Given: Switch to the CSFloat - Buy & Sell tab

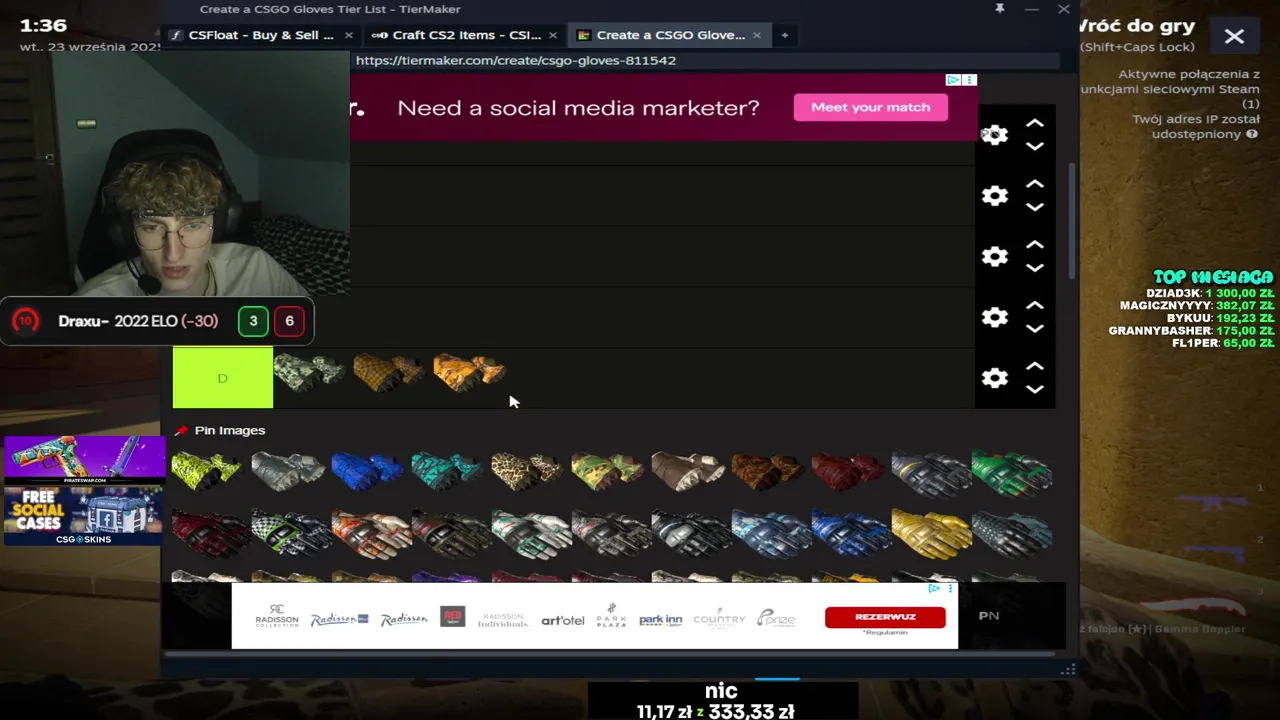Looking at the screenshot, I should point(260,35).
